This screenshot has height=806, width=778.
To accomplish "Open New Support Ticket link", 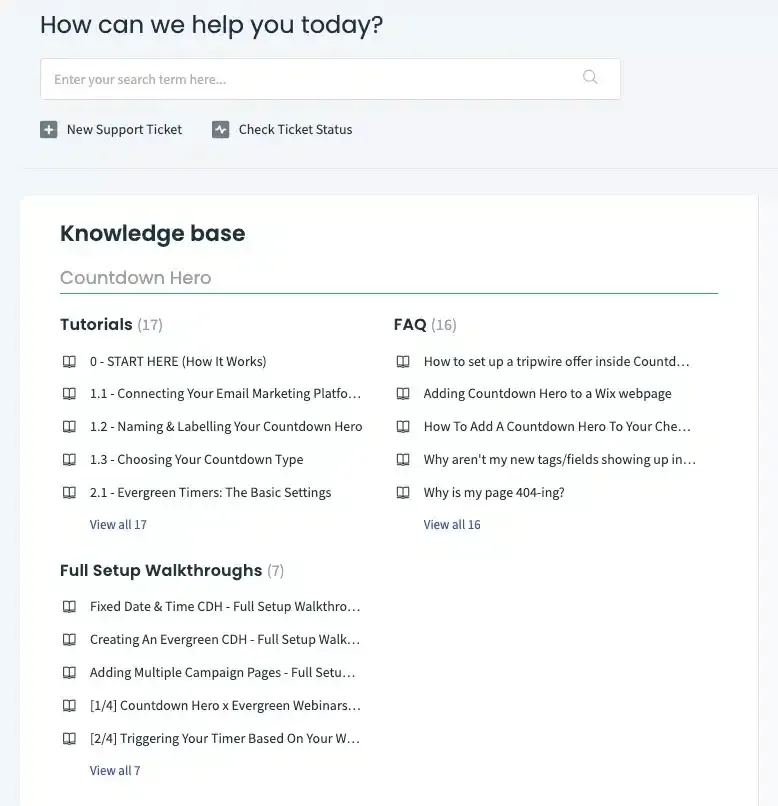I will click(x=124, y=130).
